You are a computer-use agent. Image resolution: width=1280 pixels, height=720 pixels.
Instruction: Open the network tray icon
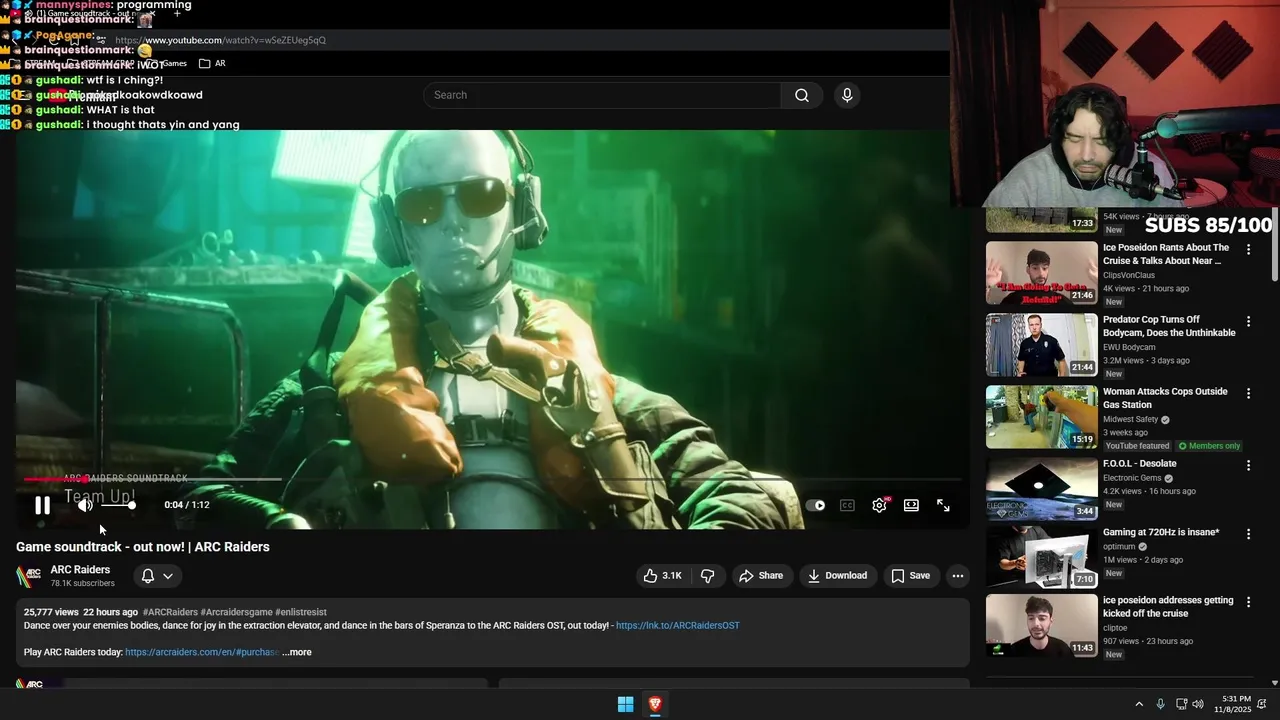1181,704
